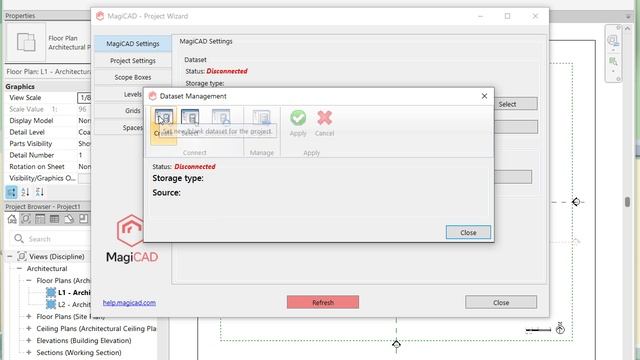Click the greyed third Connect group icon

pyautogui.click(x=221, y=118)
